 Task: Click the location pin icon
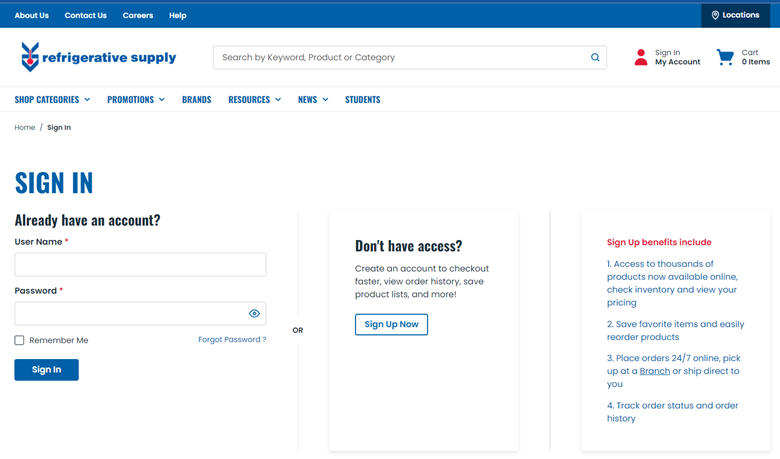715,15
